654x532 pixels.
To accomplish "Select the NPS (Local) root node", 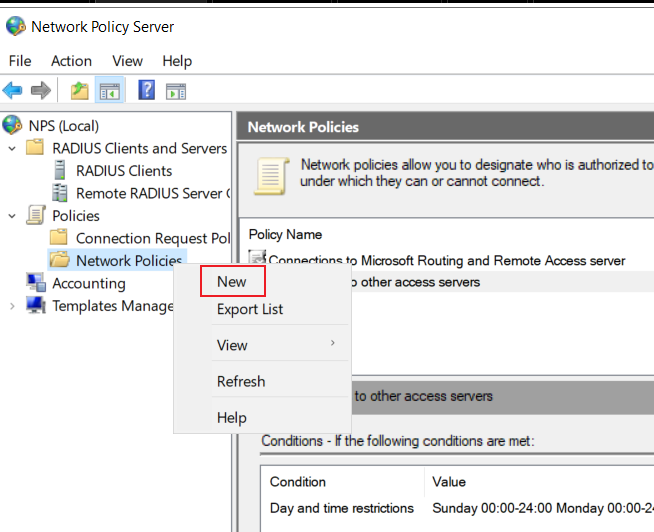I will point(63,126).
